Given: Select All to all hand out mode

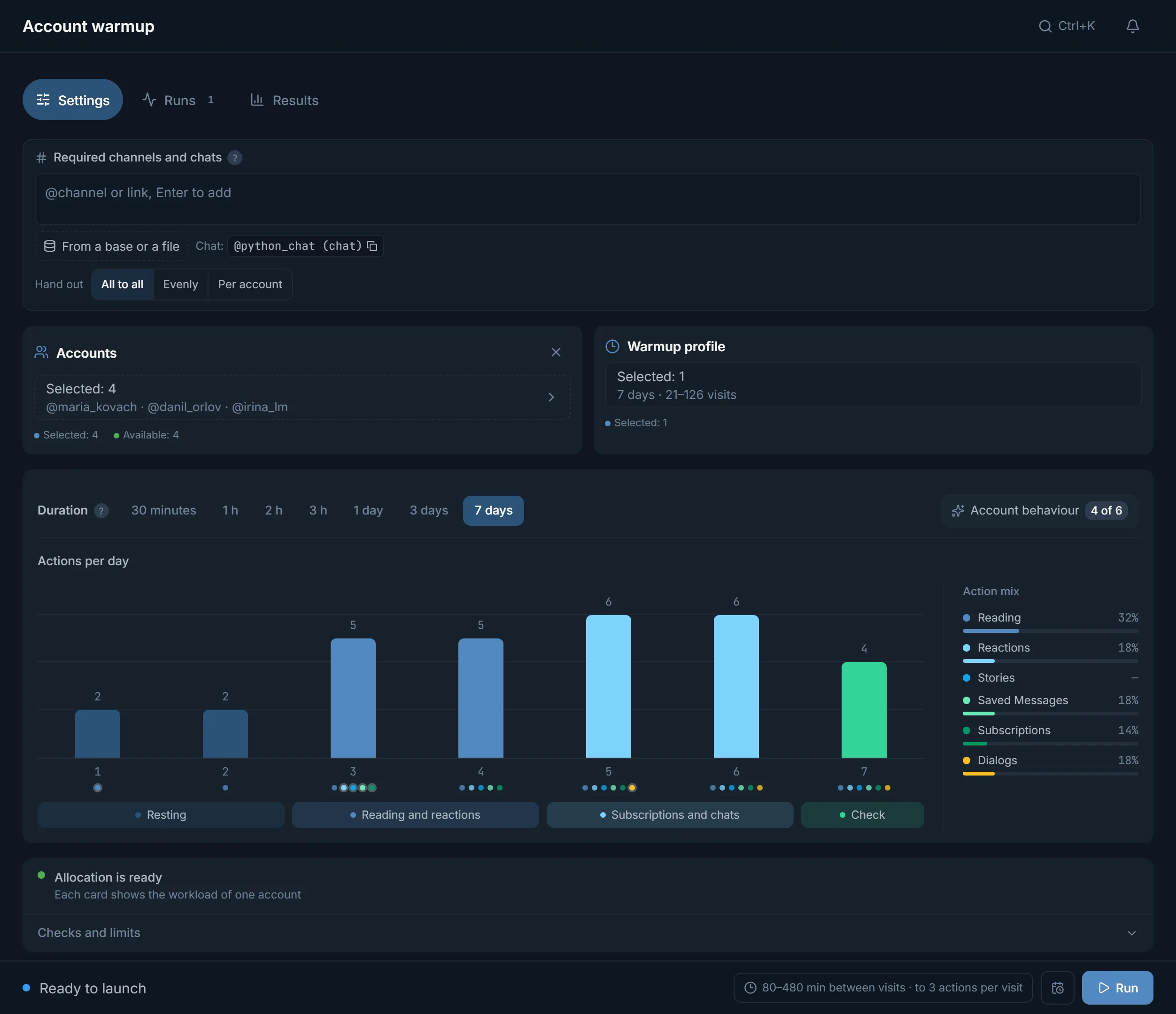Looking at the screenshot, I should [122, 284].
